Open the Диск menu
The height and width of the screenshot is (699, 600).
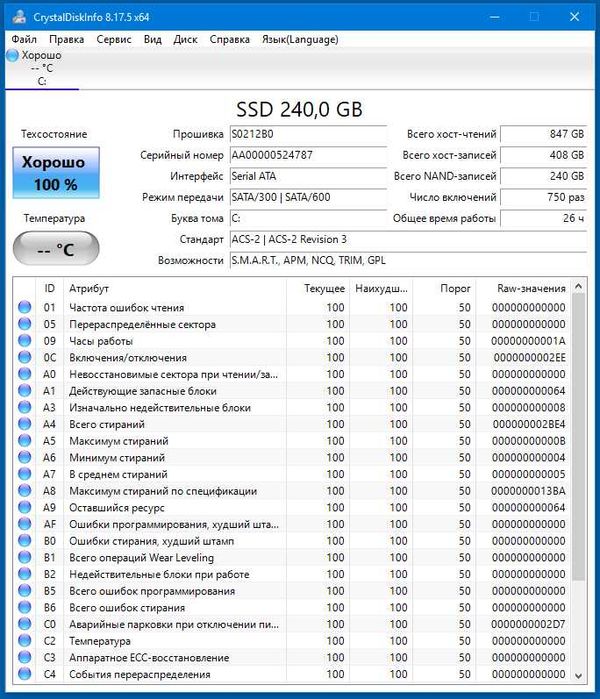pyautogui.click(x=185, y=39)
